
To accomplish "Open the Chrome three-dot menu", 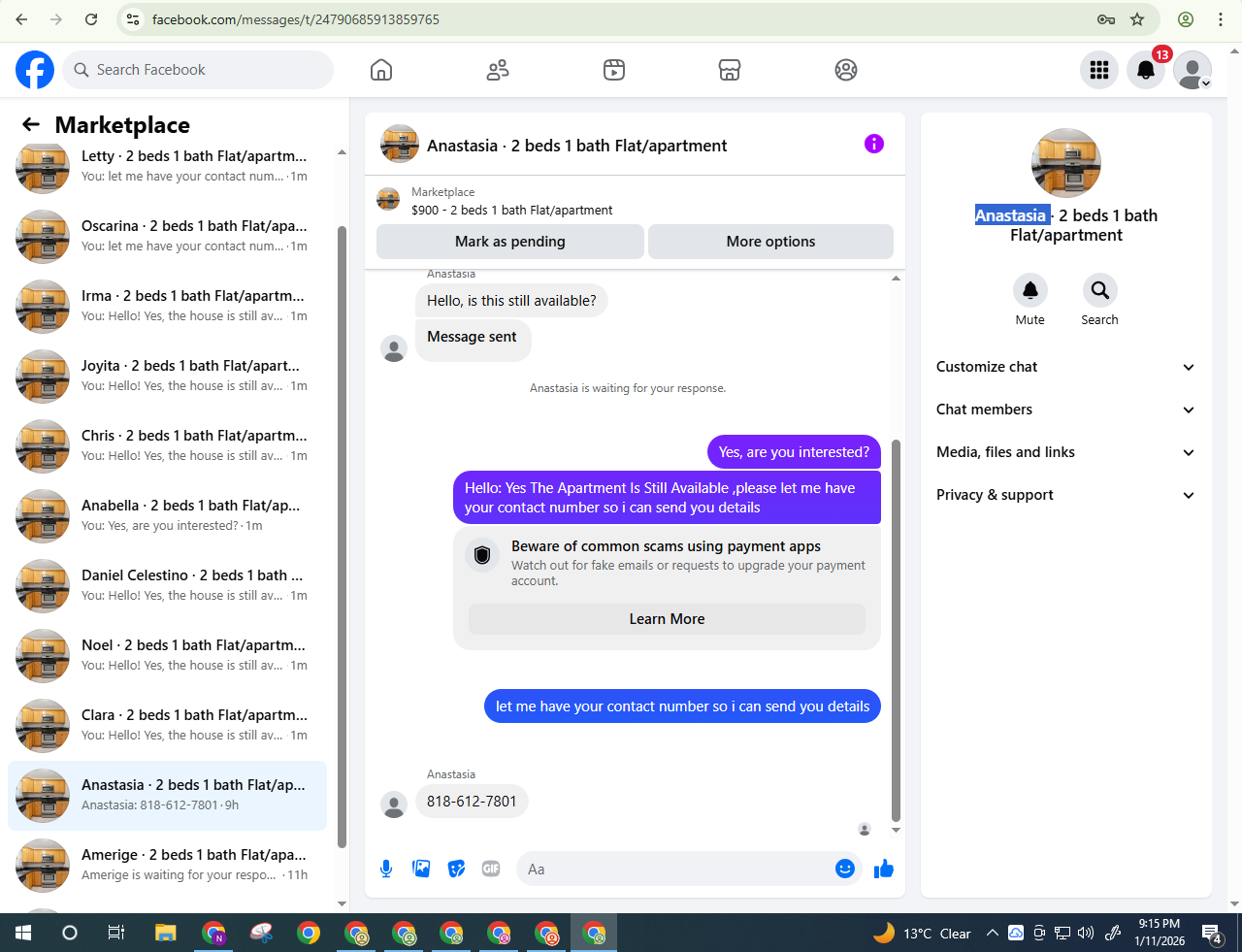I will 1220,19.
